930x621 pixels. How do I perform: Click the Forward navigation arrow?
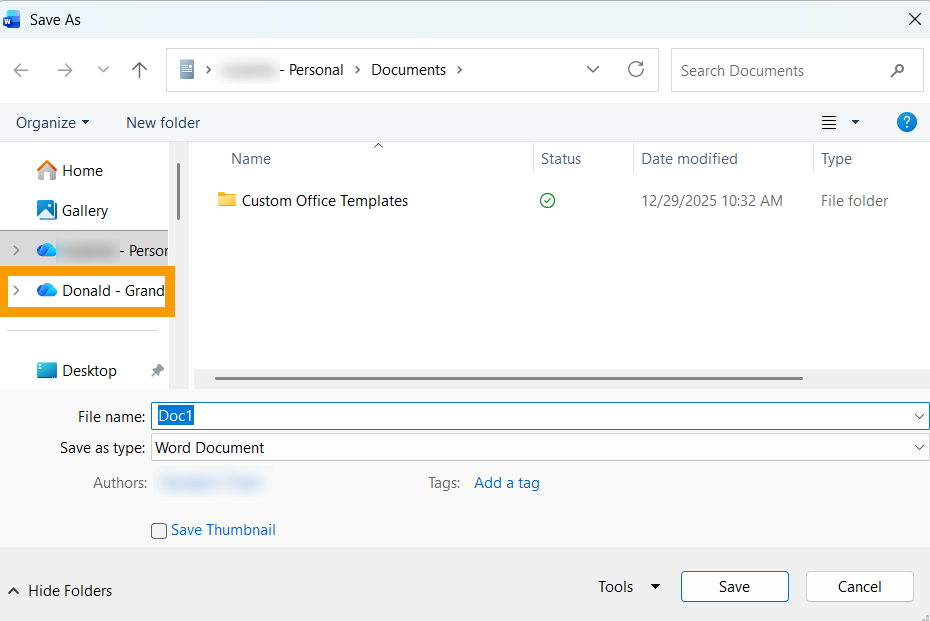(65, 70)
